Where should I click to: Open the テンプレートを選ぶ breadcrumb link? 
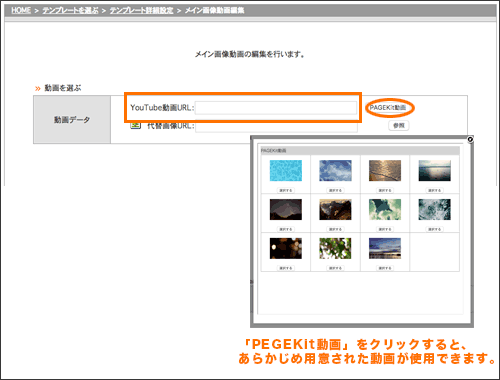[x=70, y=10]
